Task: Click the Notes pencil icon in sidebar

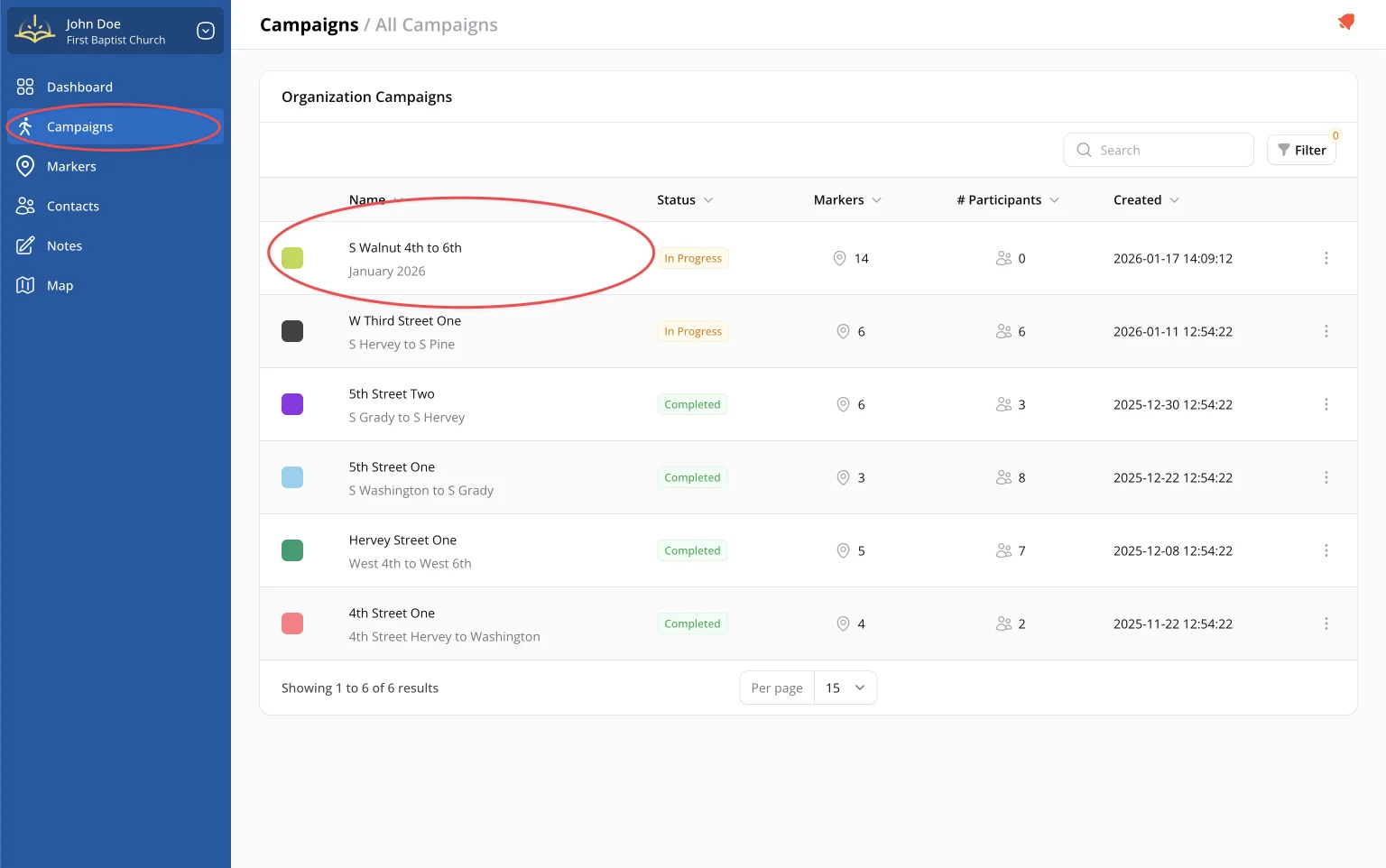Action: (x=25, y=245)
